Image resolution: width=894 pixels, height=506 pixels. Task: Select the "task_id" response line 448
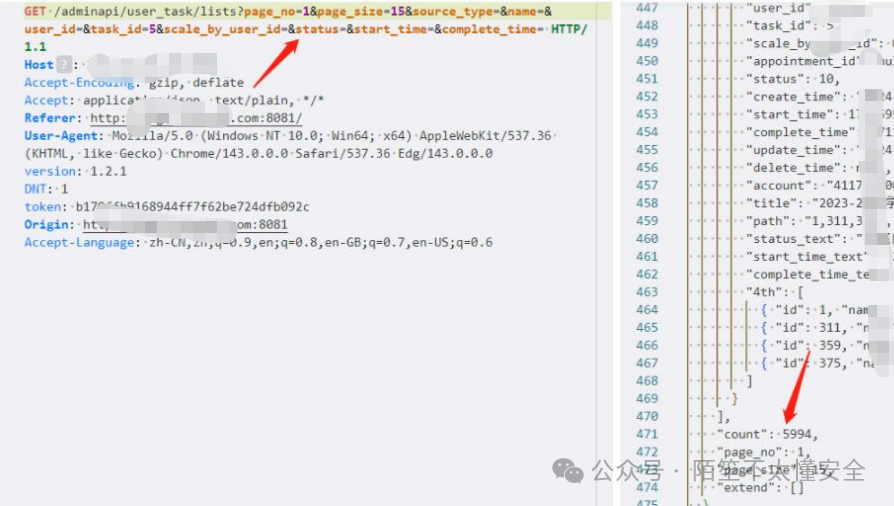[790, 26]
